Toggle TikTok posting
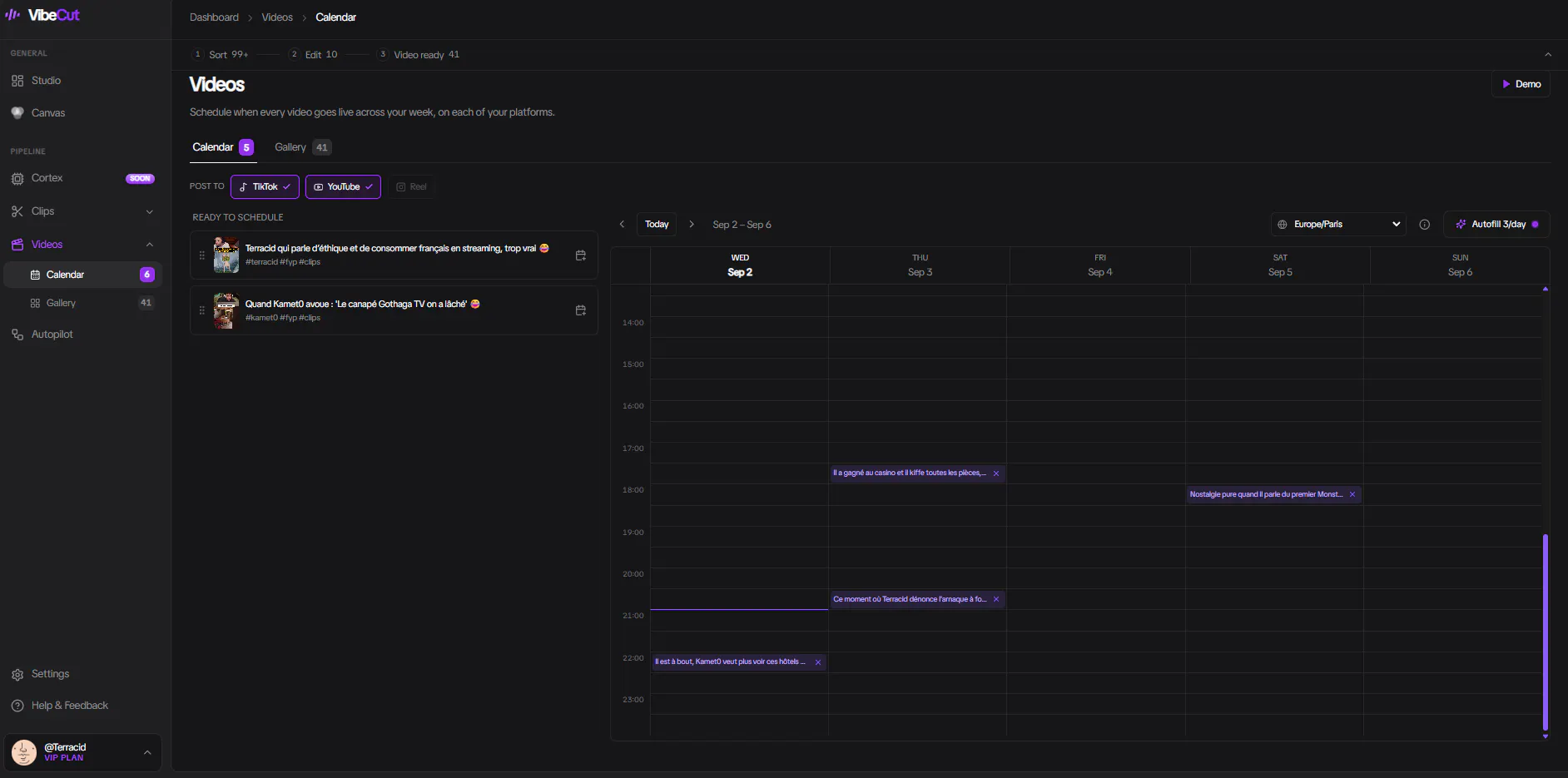The width and height of the screenshot is (1568, 778). 265,187
